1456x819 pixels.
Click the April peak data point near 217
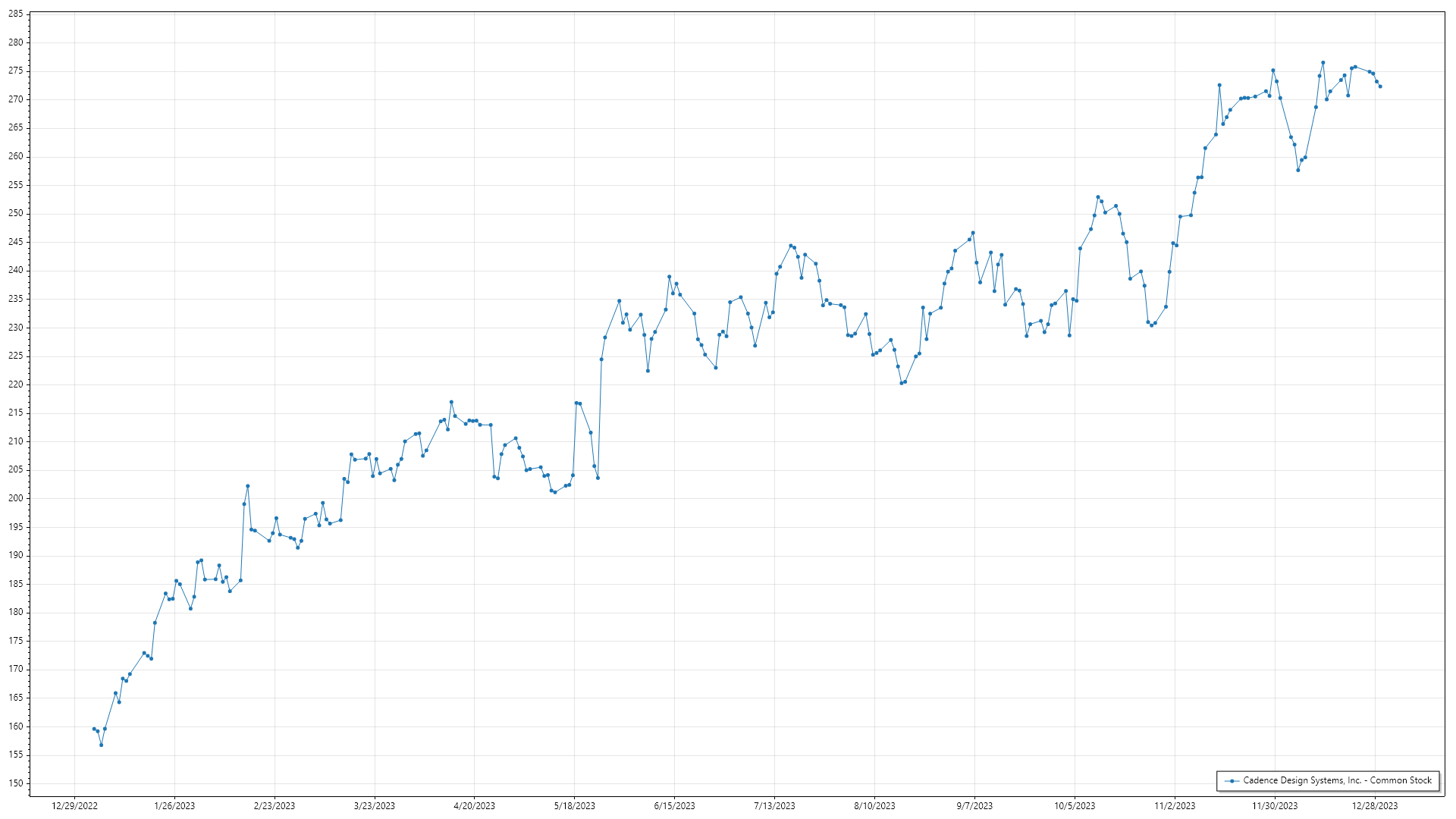(x=451, y=402)
